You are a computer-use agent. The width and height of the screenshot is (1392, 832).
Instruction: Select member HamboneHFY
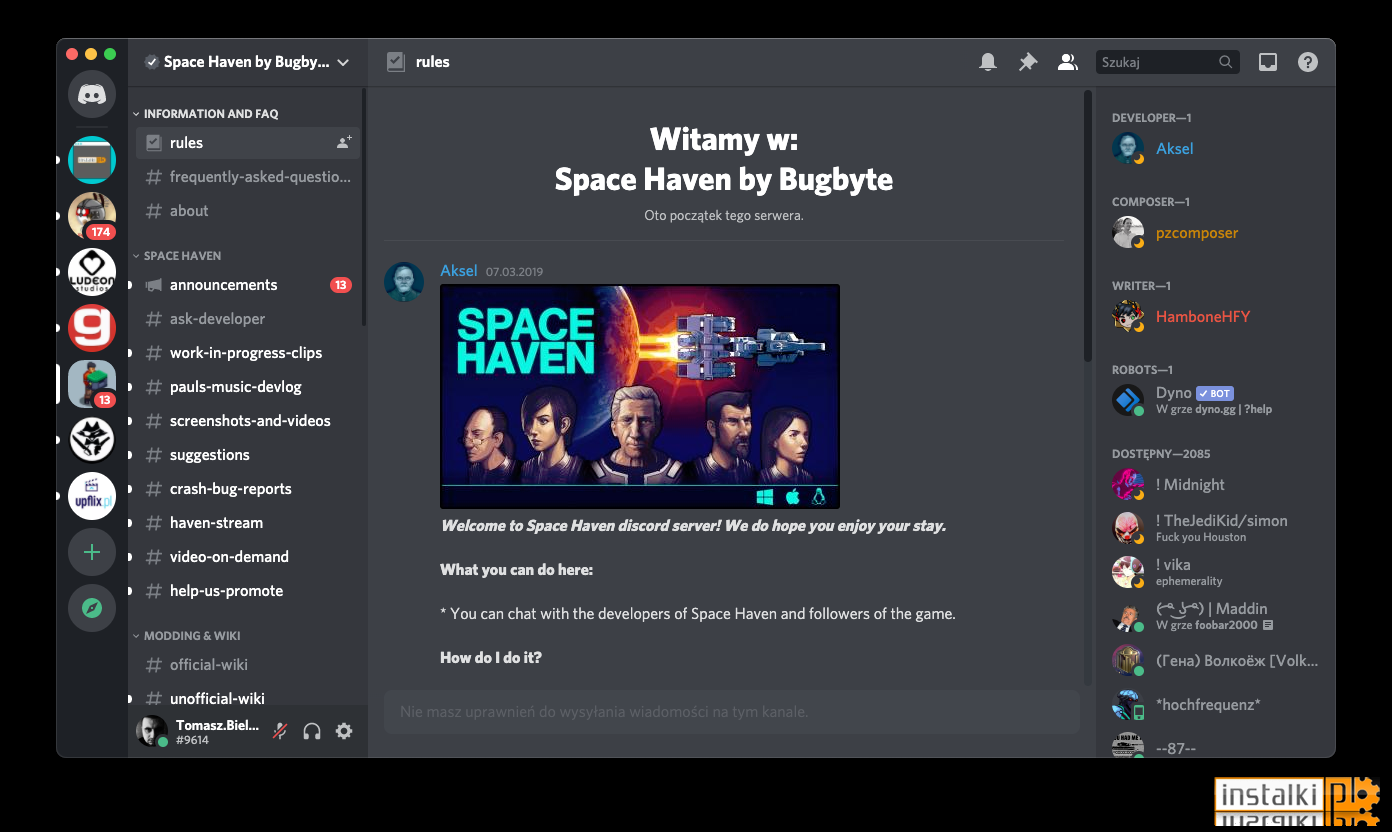(x=1216, y=316)
